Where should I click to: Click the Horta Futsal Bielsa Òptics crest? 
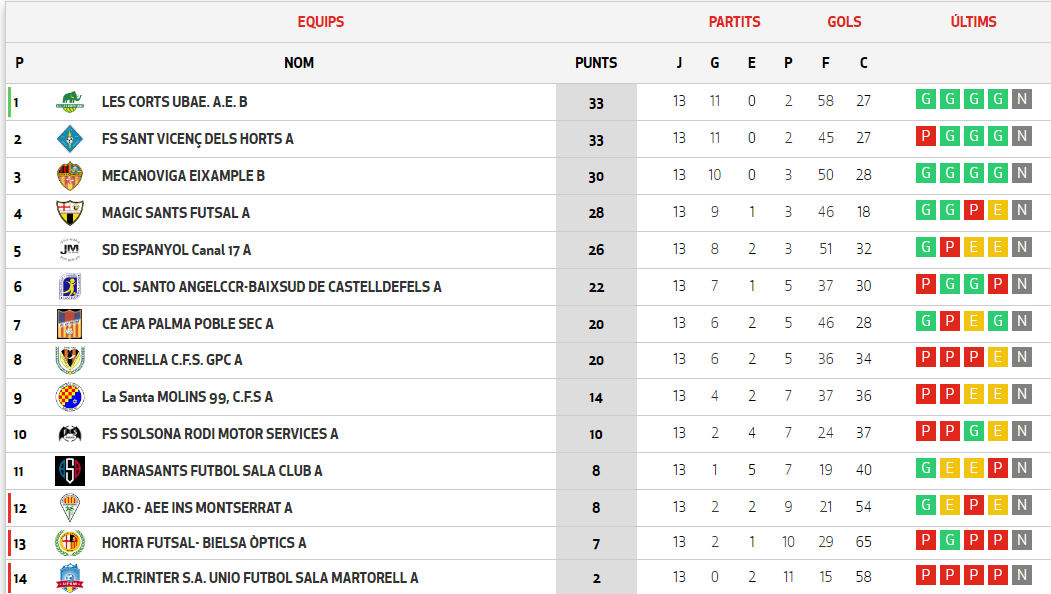pyautogui.click(x=70, y=544)
